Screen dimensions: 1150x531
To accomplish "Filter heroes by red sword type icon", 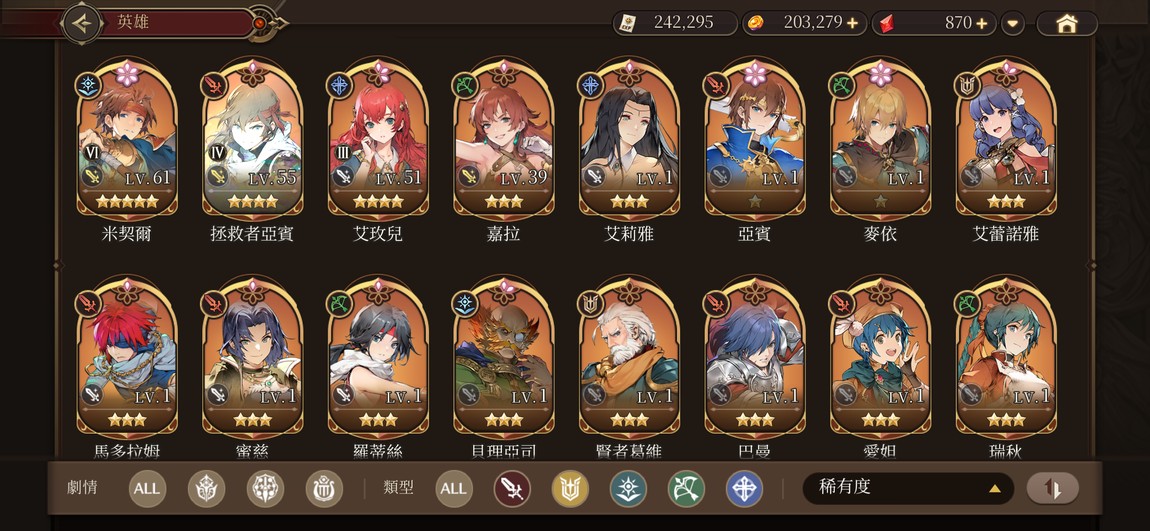I will pos(512,488).
